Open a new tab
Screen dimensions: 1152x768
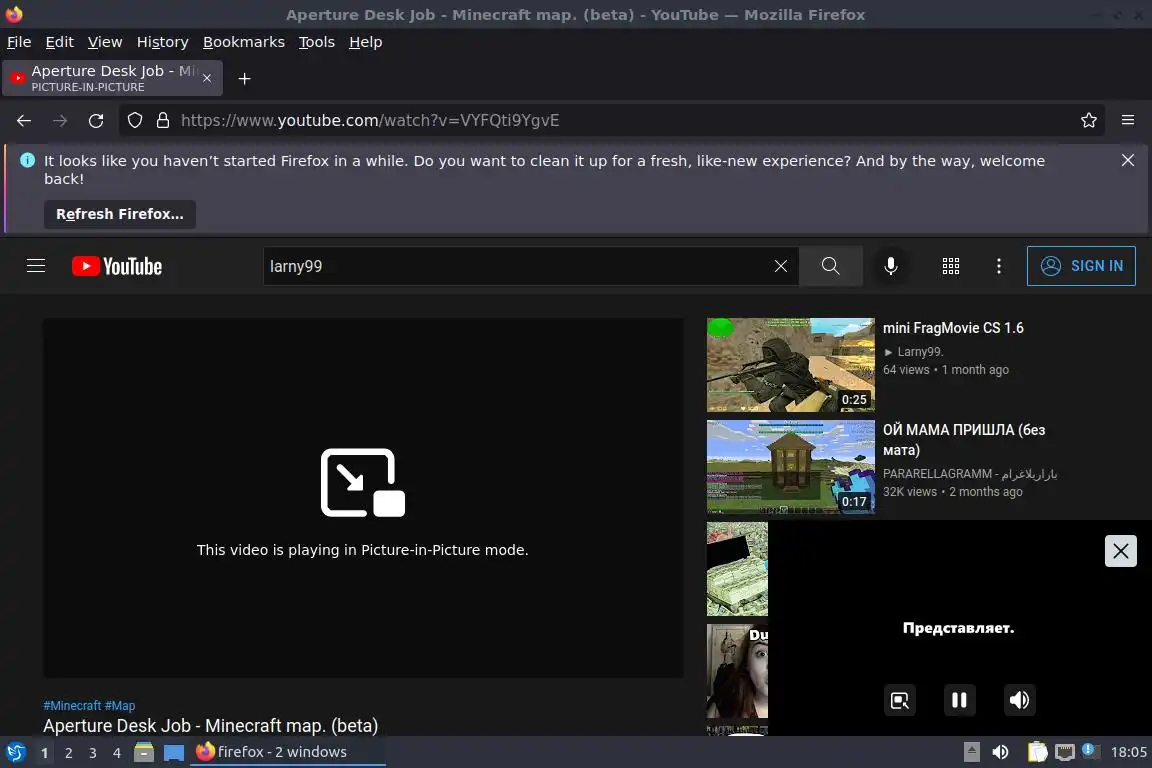click(x=245, y=79)
